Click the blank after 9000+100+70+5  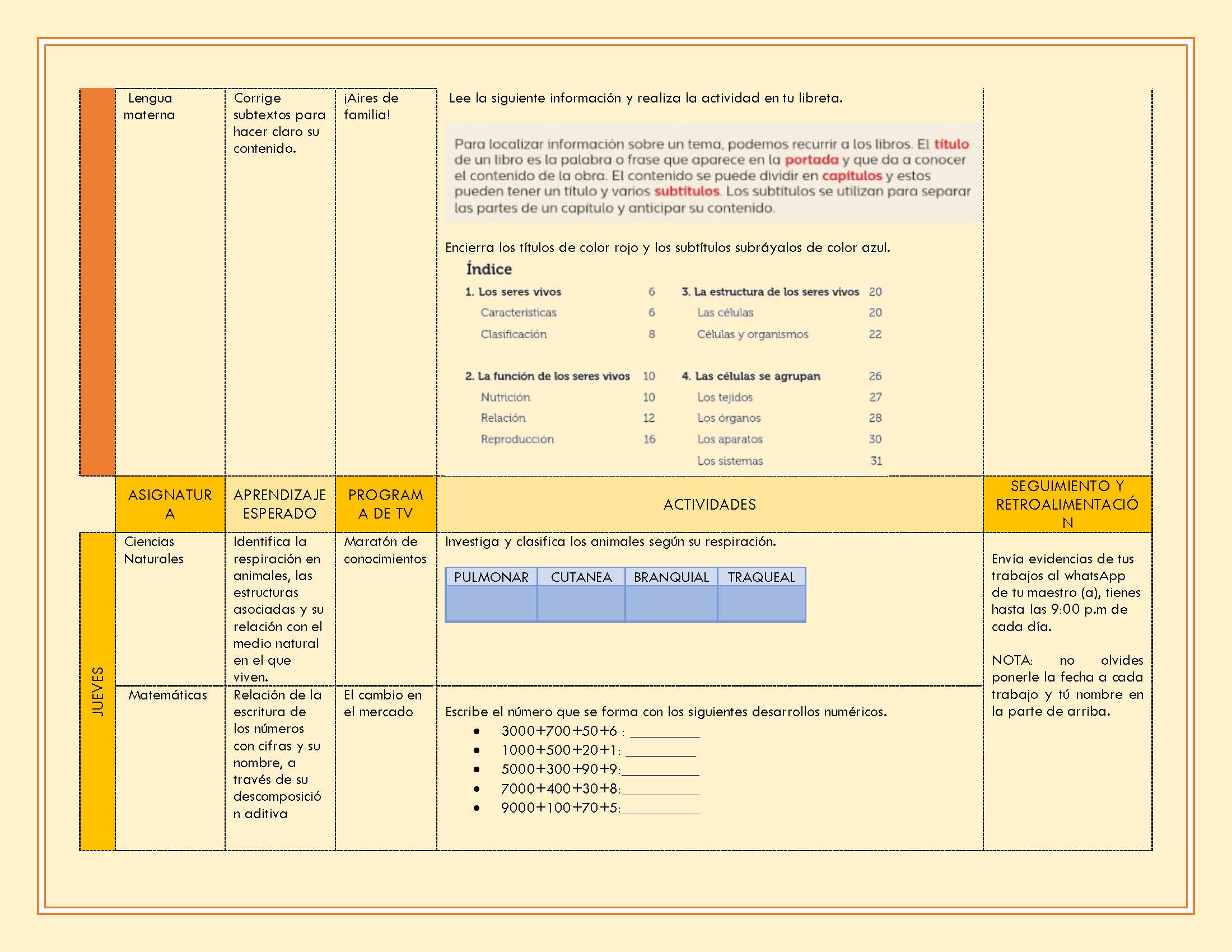[660, 809]
